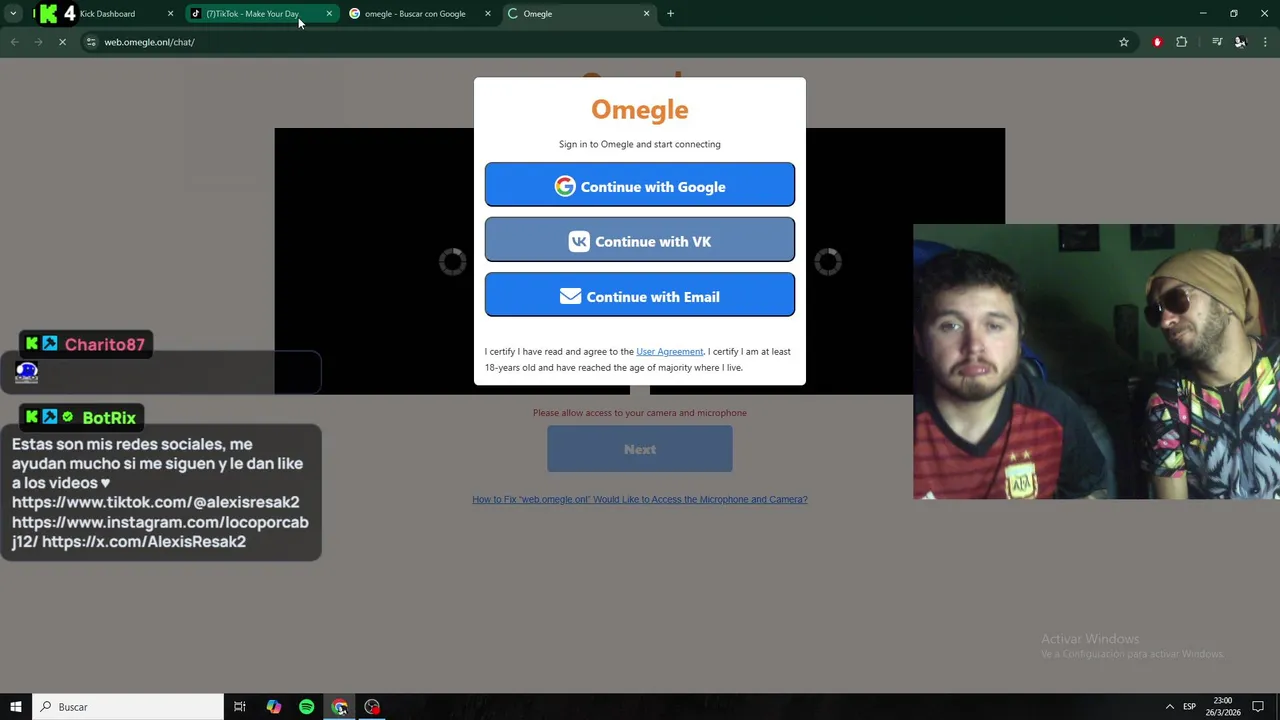
Task: Open the red recording extension icon
Action: 1157,42
